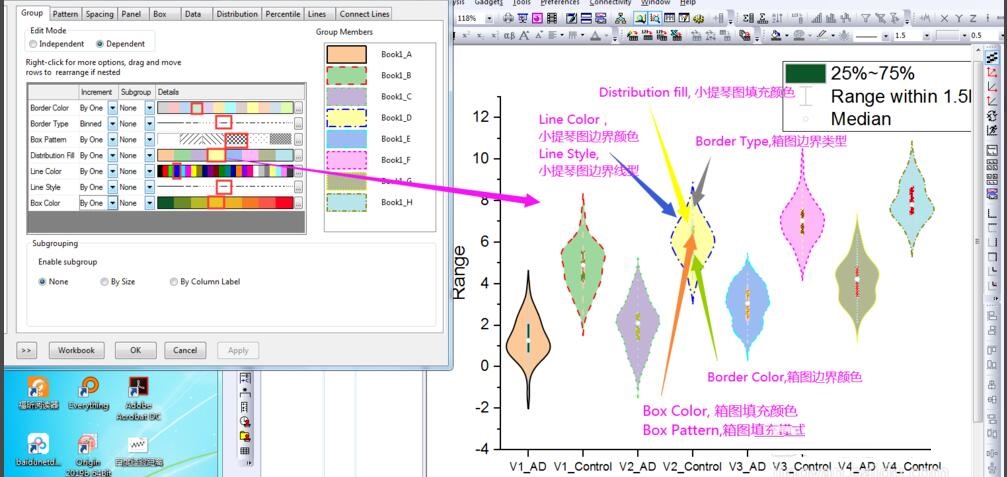Screen dimensions: 1007x477
Task: Open the Origin 2019b desktop shortcut
Action: pyautogui.click(x=89, y=445)
